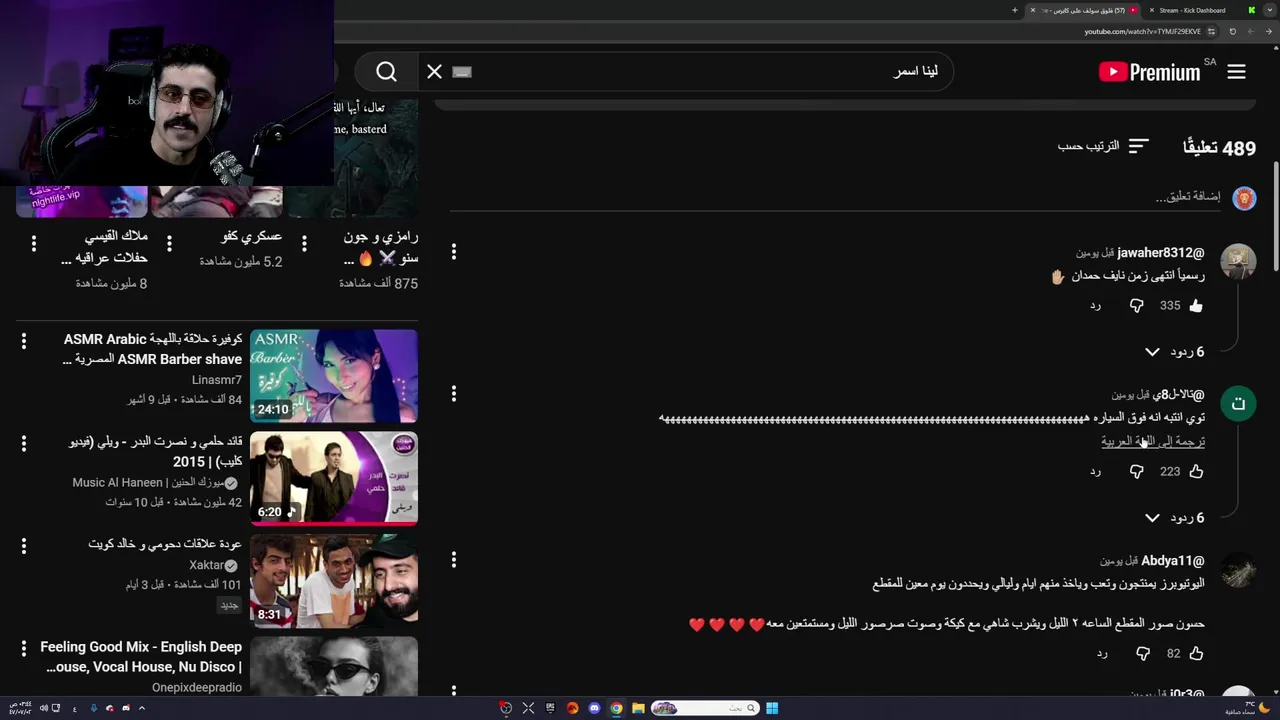
Task: Open options for ASMR Barber shave video
Action: [x=24, y=342]
